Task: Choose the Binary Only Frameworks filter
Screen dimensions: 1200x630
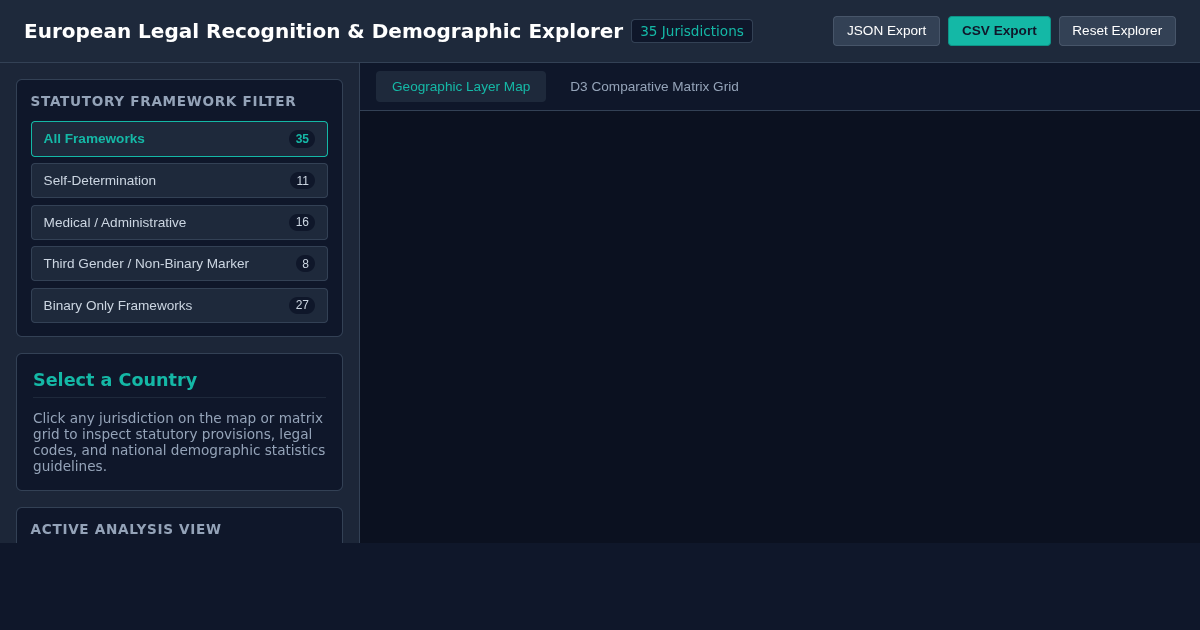Action: pyautogui.click(x=179, y=305)
